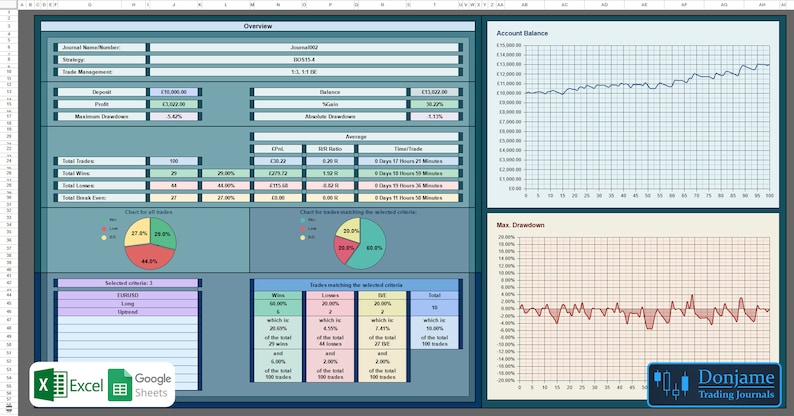Click the Deposit label cell

(102, 92)
